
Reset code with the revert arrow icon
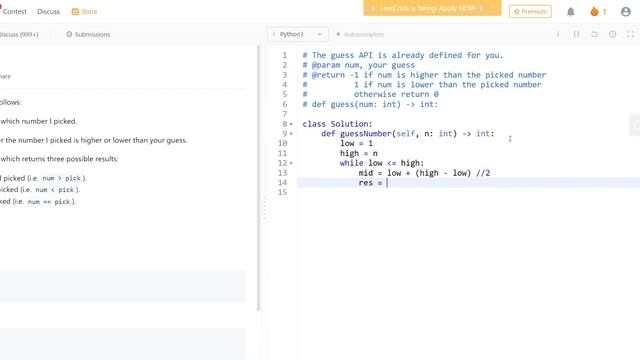tap(594, 34)
